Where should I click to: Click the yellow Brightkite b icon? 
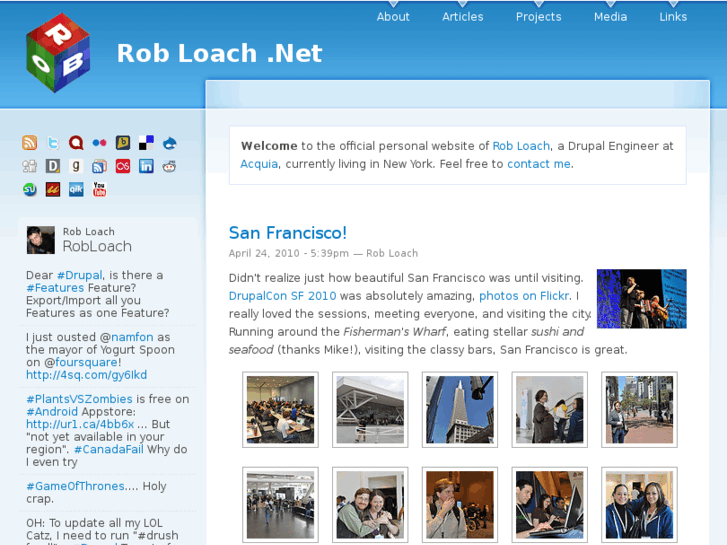point(123,143)
